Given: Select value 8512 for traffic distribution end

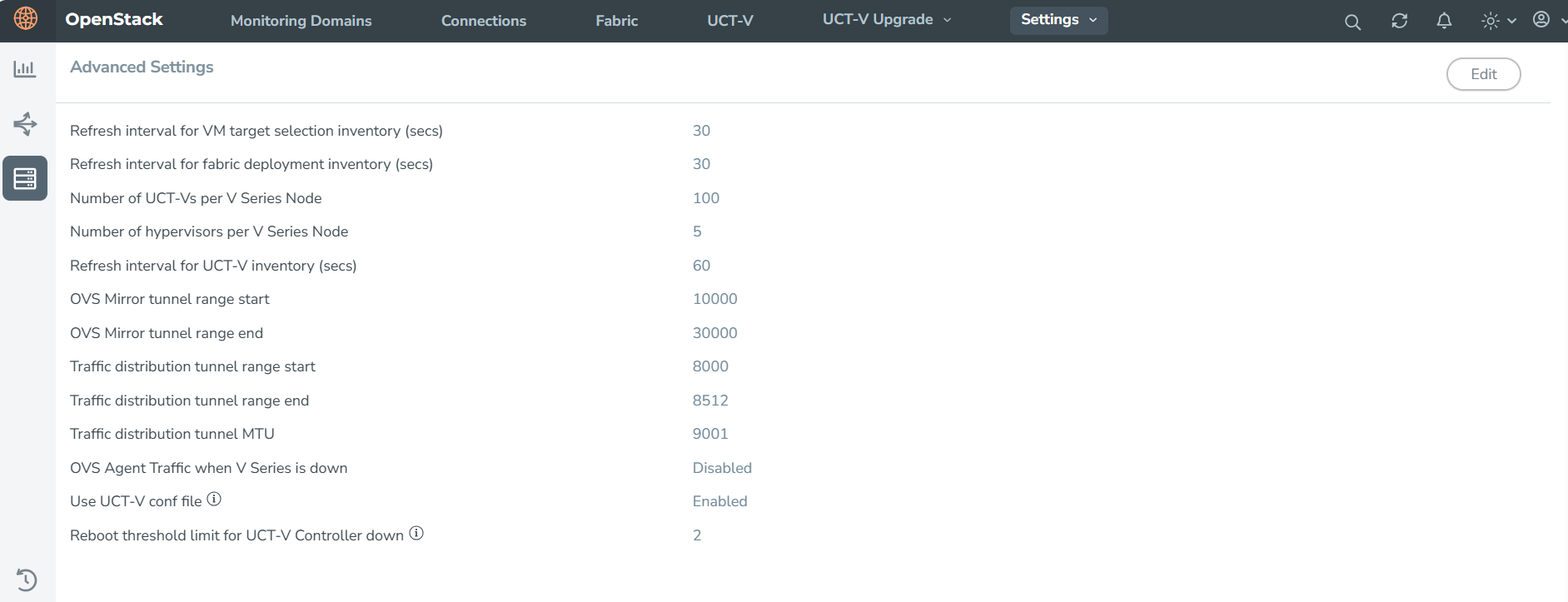Looking at the screenshot, I should pyautogui.click(x=711, y=401).
